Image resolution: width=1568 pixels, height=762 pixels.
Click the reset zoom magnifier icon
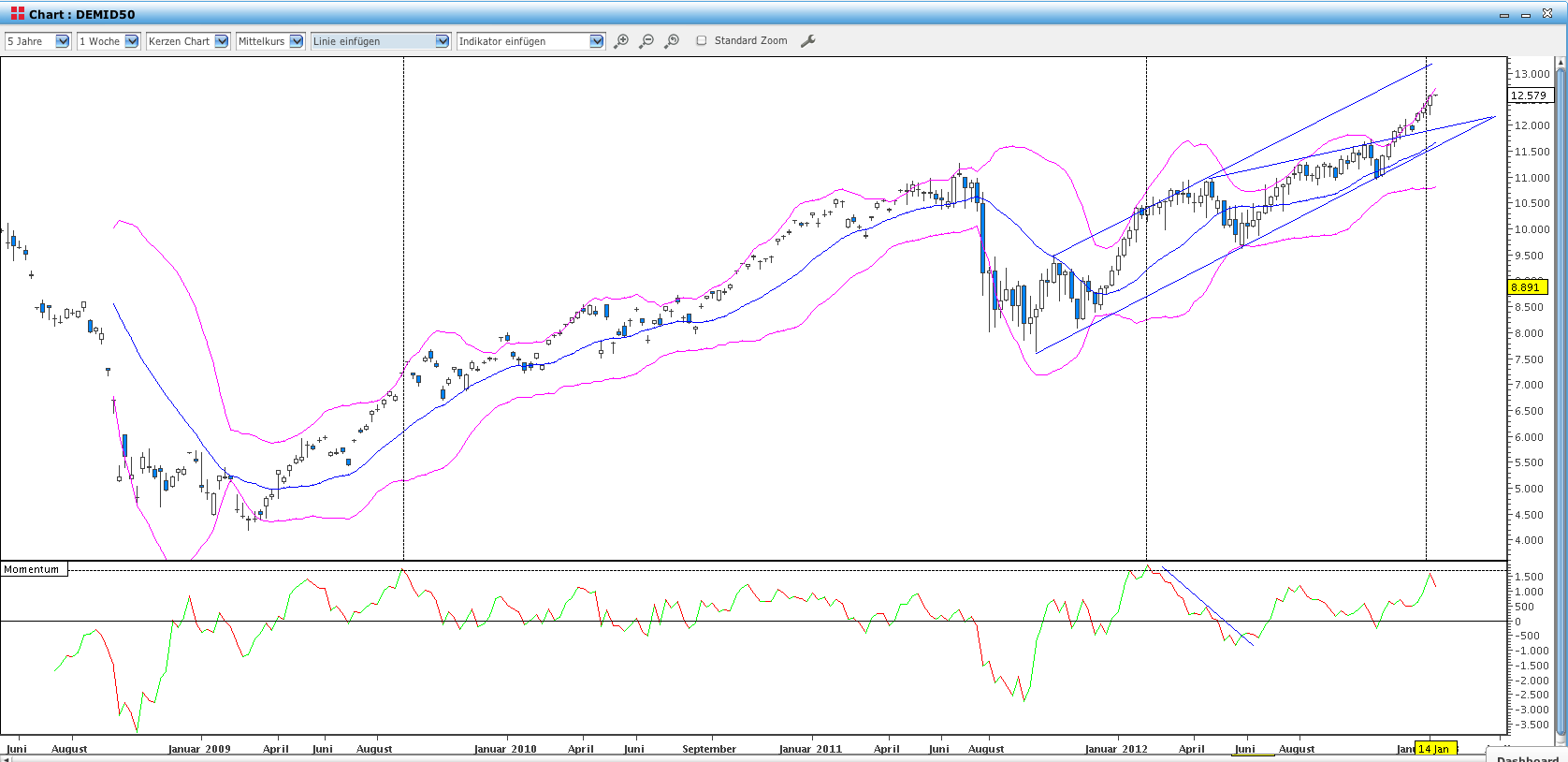click(x=672, y=41)
